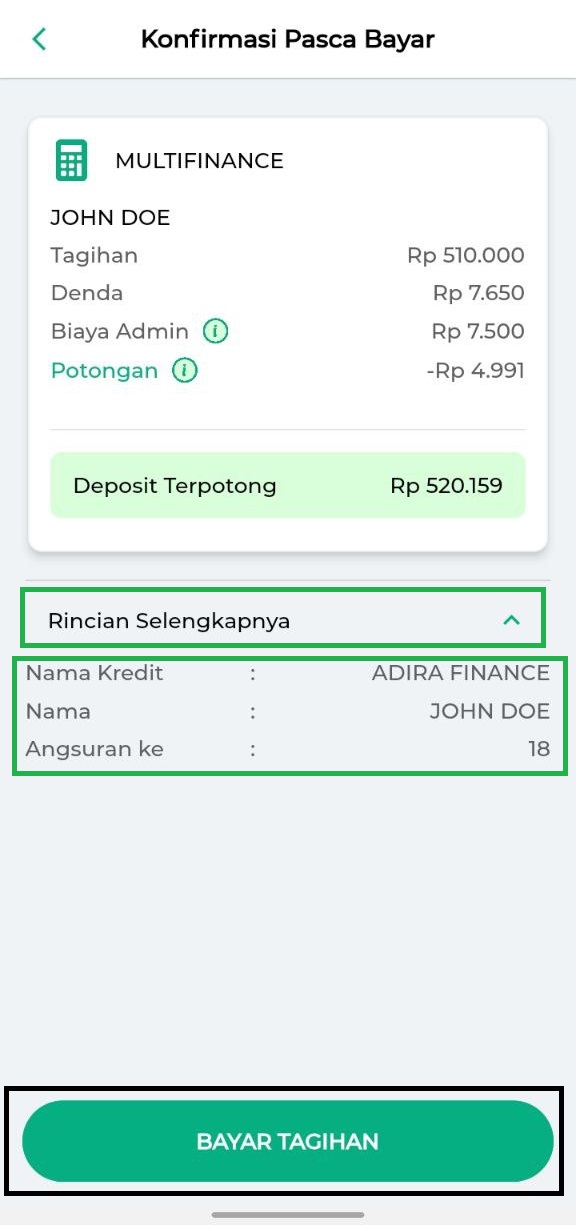Tap the green Potongan label
The height and width of the screenshot is (1225, 576).
(x=104, y=371)
